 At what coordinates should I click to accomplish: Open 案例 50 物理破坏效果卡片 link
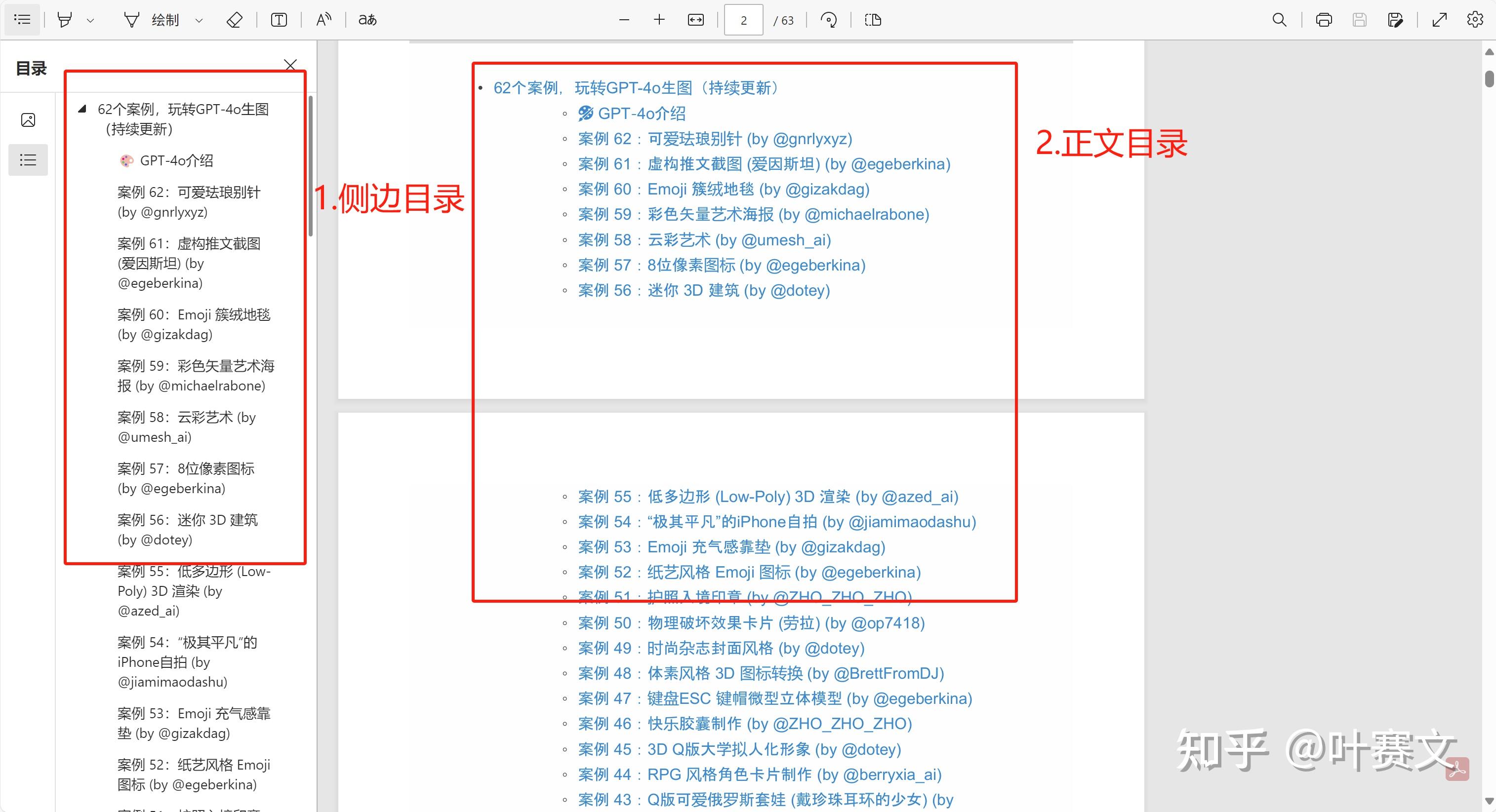(749, 623)
